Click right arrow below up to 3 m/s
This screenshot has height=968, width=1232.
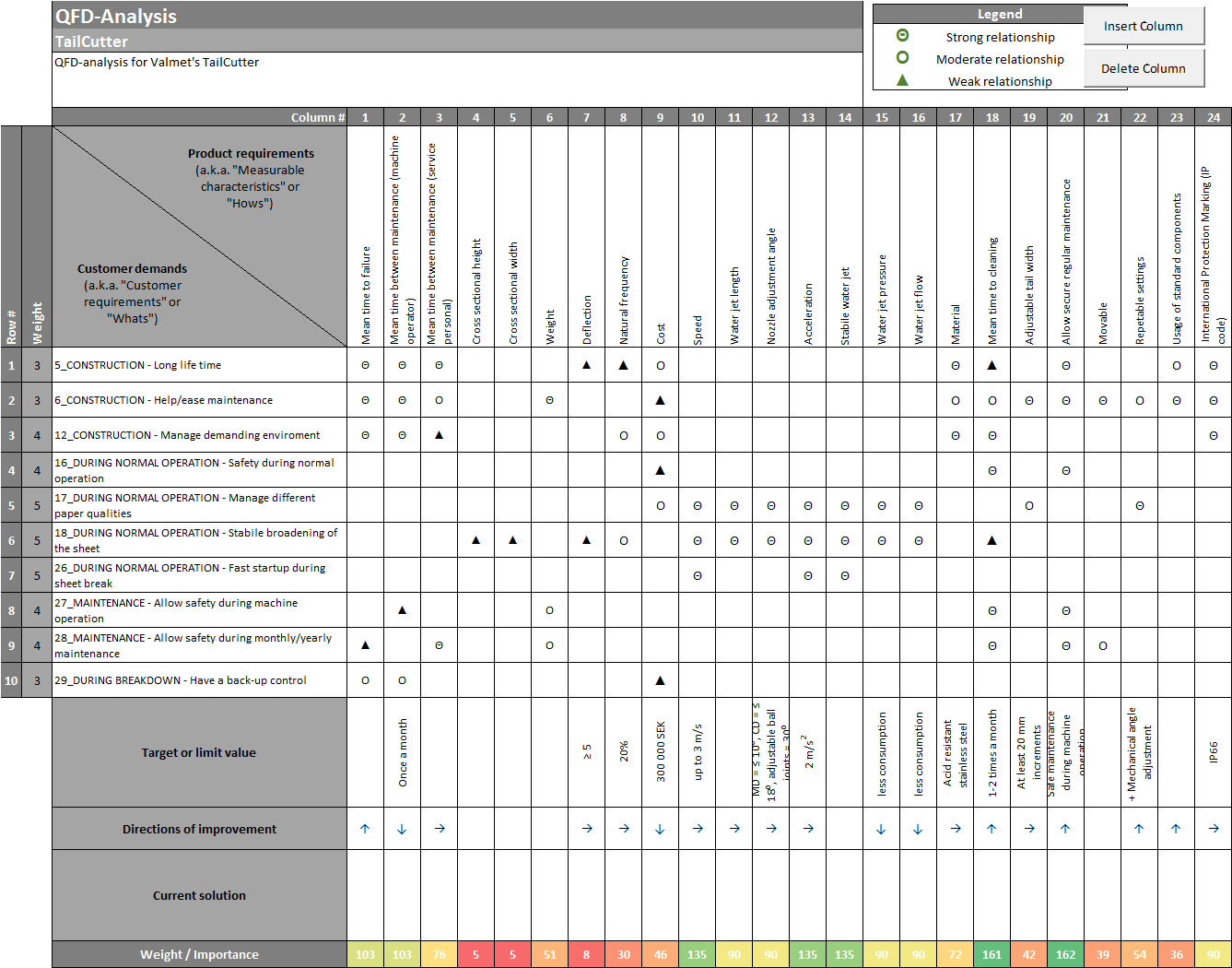pos(698,829)
